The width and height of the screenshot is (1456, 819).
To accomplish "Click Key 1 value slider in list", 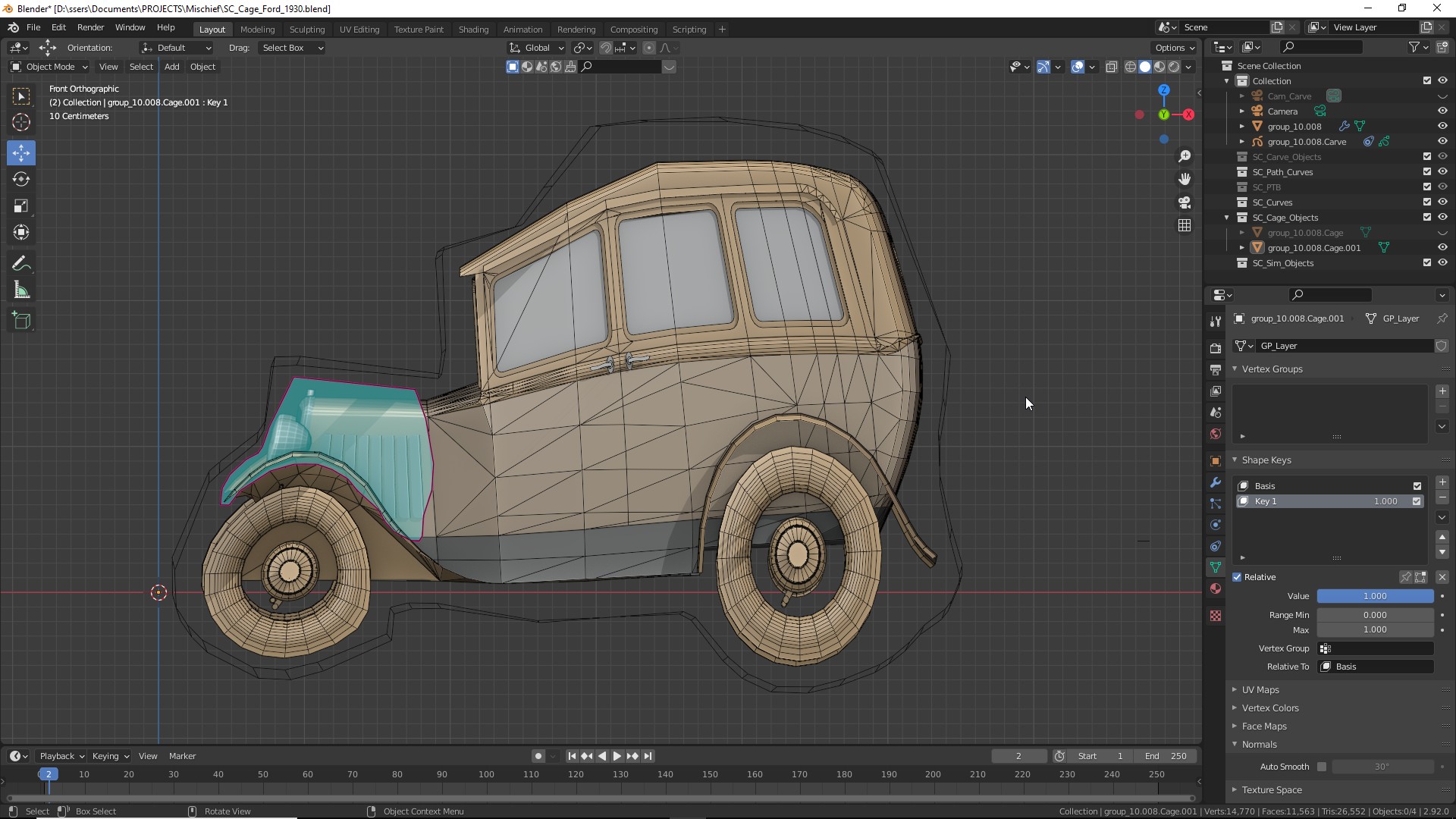I will pyautogui.click(x=1385, y=501).
